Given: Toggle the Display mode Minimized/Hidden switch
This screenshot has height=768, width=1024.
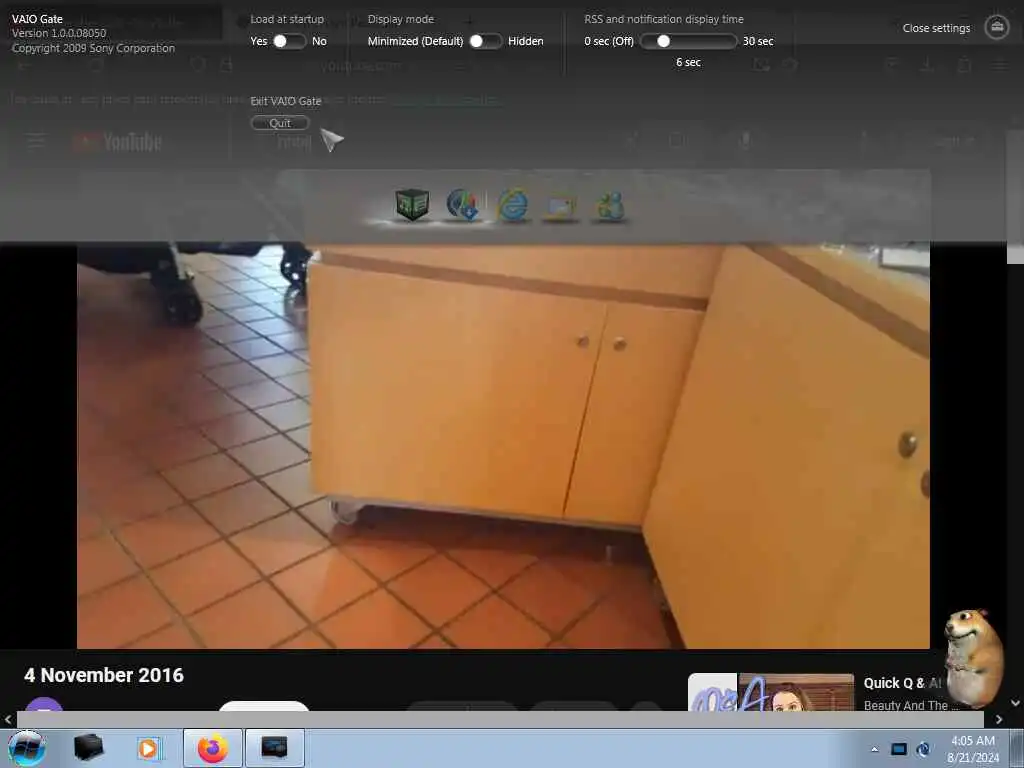Looking at the screenshot, I should pos(485,41).
